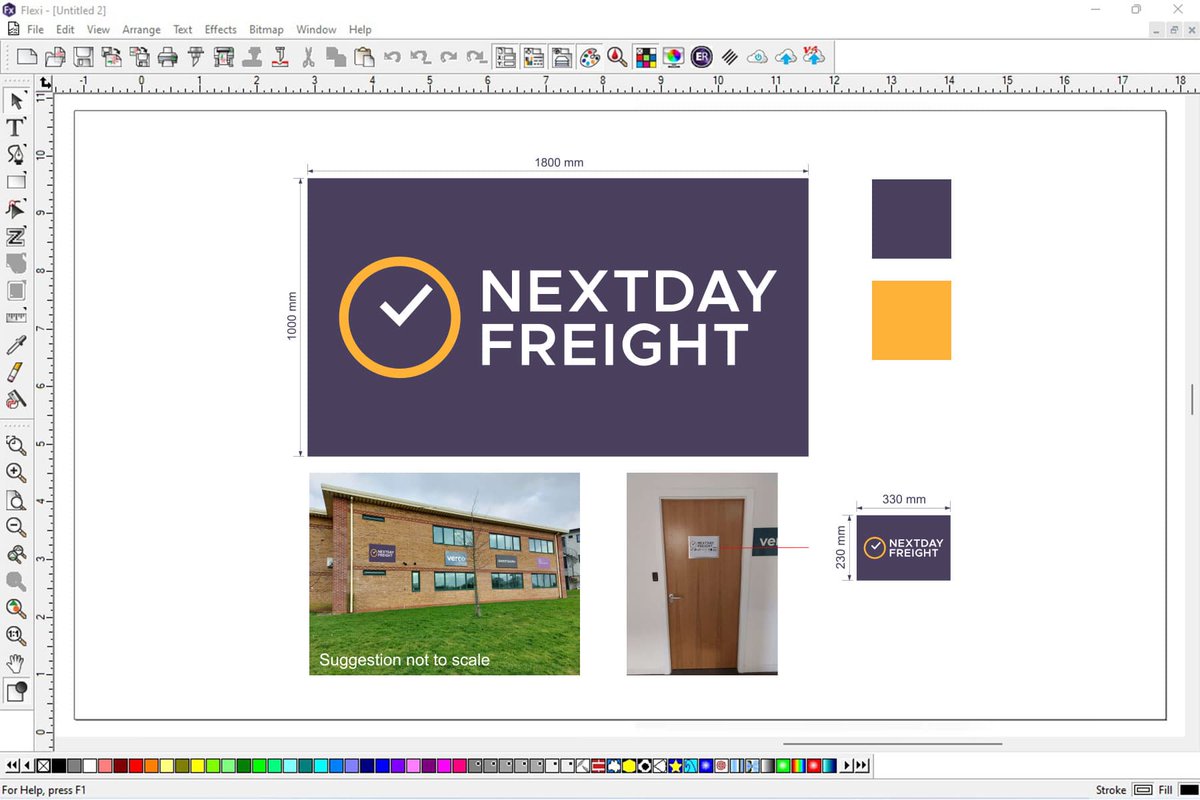Open the Color Mixer from the toolbar
Viewport: 1200px width, 800px height.
coord(590,57)
